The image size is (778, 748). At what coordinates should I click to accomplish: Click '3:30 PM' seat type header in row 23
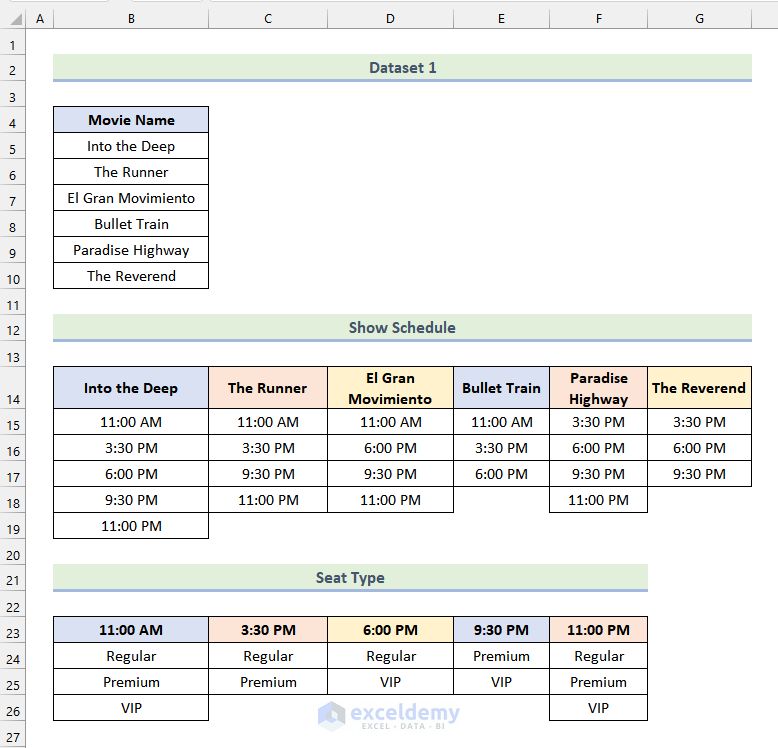[268, 630]
